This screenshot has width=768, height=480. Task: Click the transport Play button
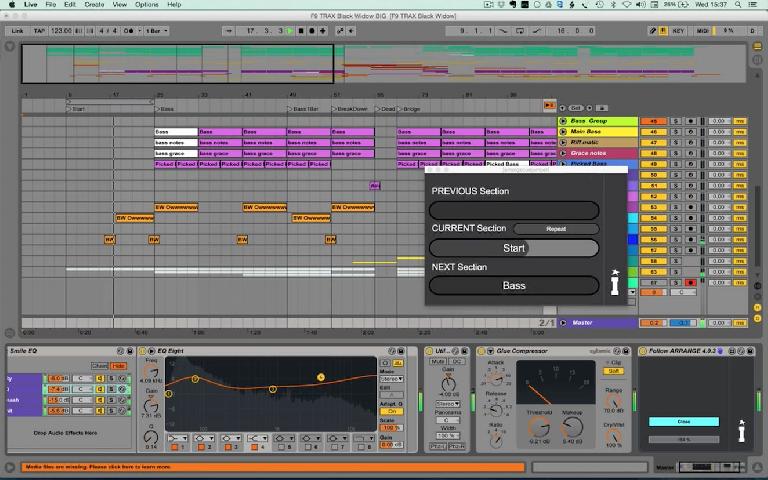point(290,30)
